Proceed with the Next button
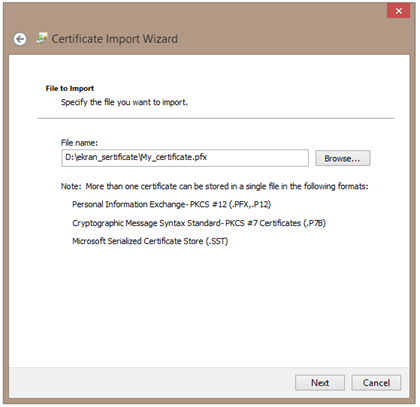This screenshot has width=420, height=407. (x=320, y=383)
